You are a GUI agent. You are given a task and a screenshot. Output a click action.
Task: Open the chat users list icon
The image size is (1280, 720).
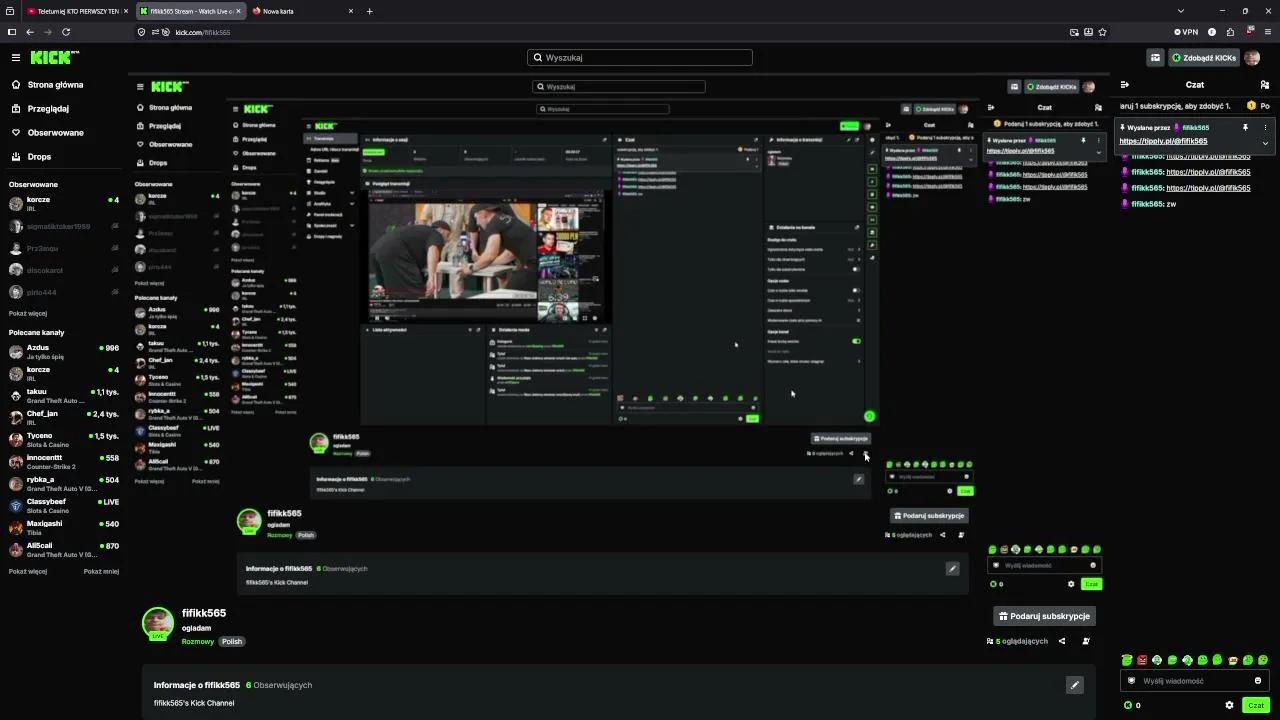(1265, 85)
